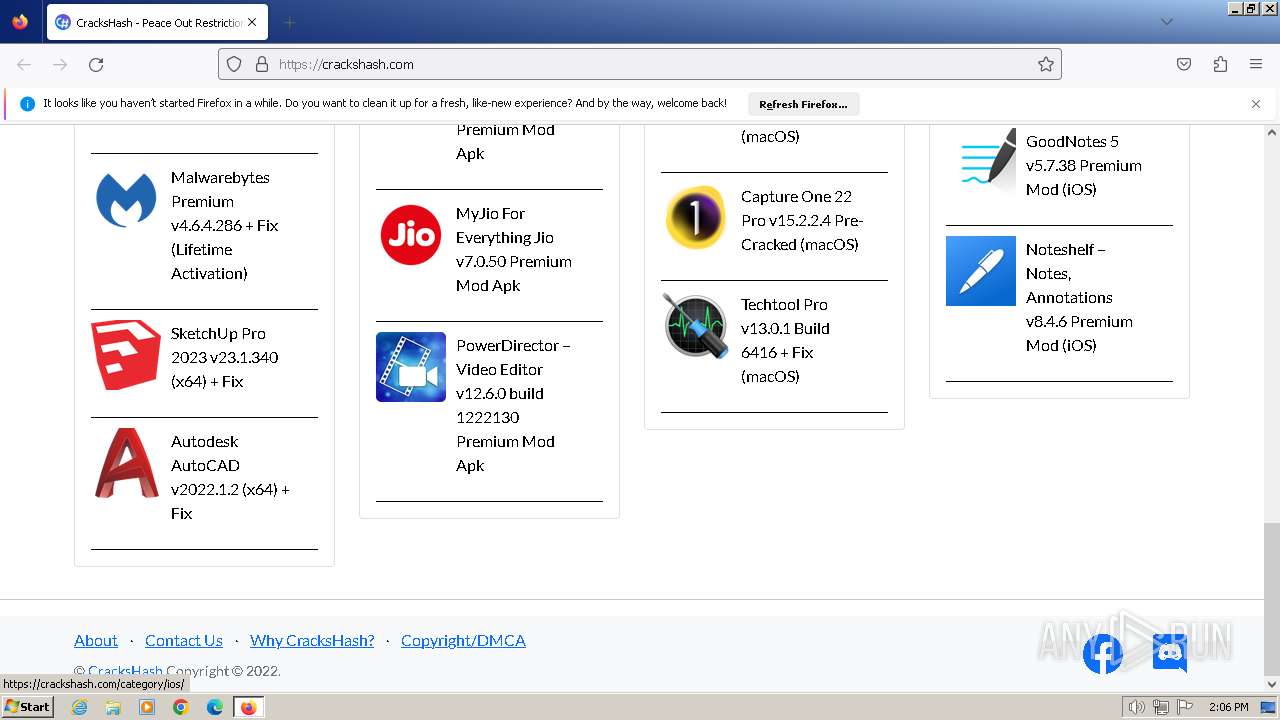Open CracksHash copyright link in footer
1280x720 pixels.
[x=125, y=671]
